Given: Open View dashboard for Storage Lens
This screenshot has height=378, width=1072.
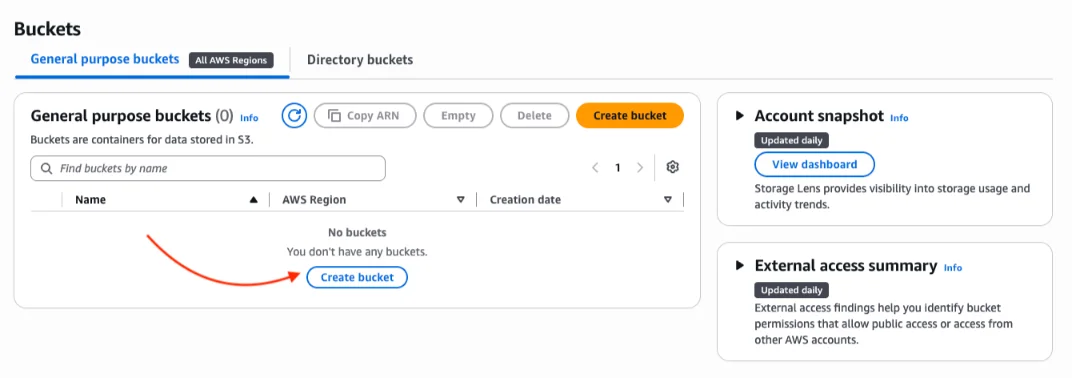Looking at the screenshot, I should pyautogui.click(x=814, y=164).
